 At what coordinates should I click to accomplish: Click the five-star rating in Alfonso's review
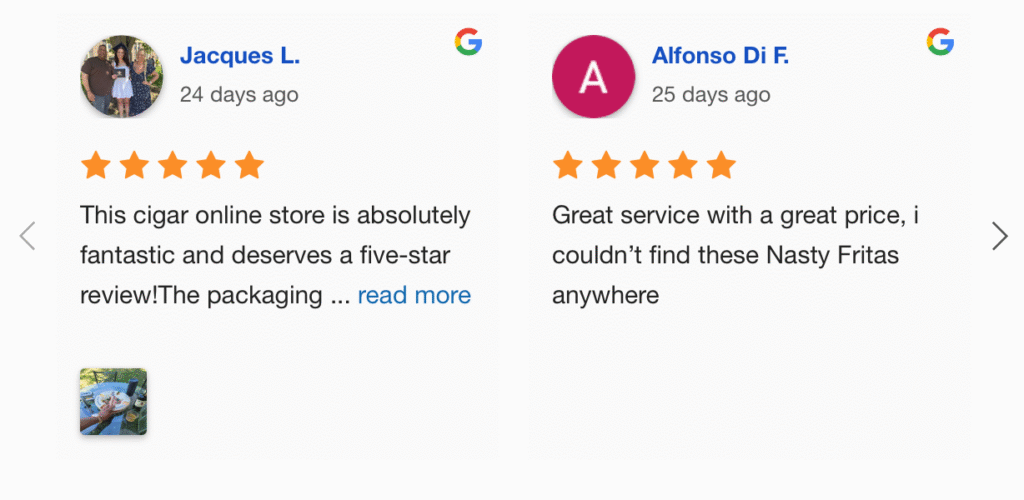click(x=644, y=165)
